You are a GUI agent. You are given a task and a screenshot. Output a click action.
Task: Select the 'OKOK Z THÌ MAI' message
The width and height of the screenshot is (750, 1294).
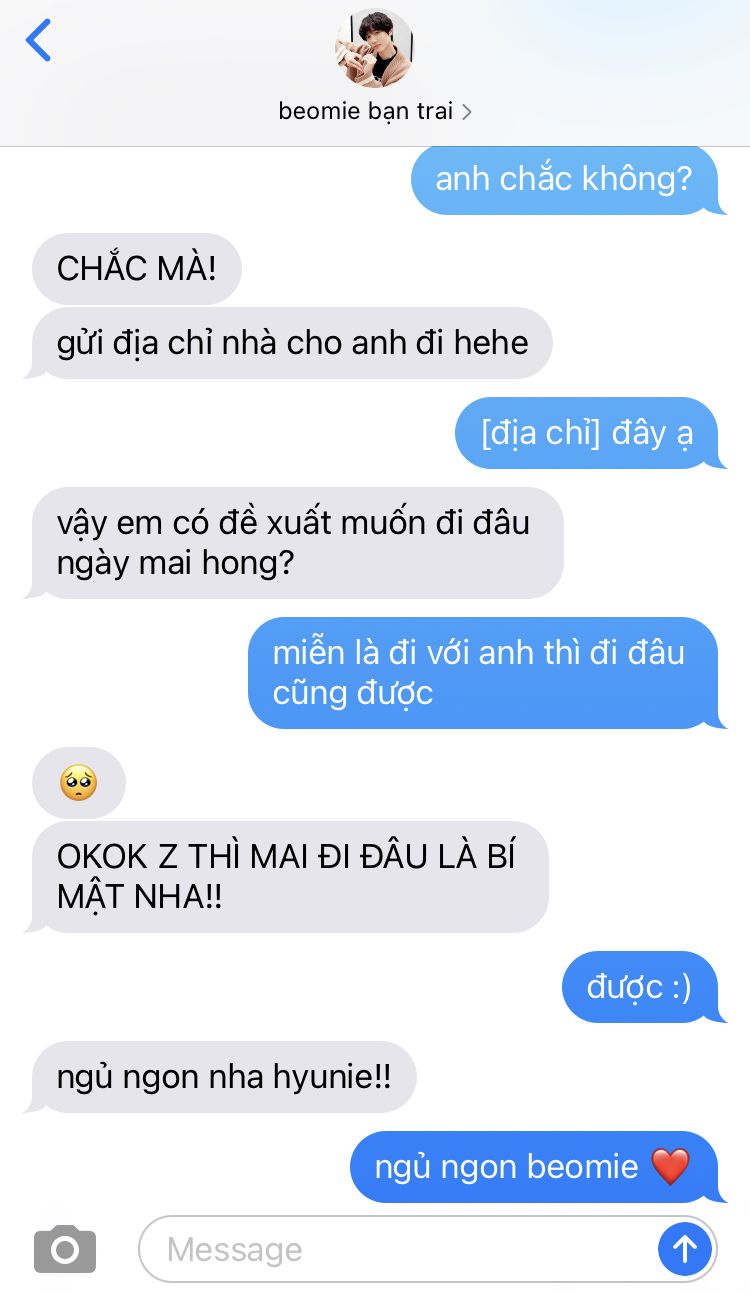coord(290,876)
